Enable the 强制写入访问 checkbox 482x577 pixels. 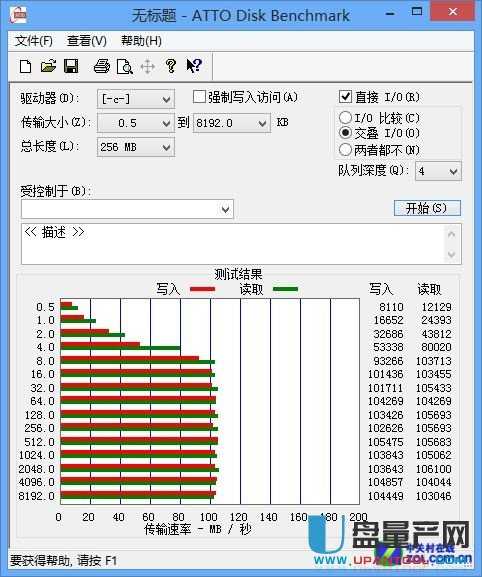(199, 97)
